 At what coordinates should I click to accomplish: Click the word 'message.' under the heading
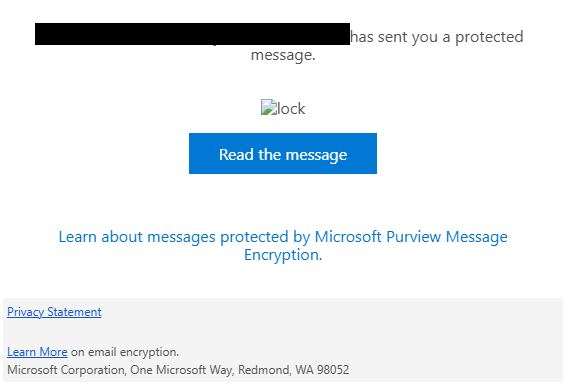(283, 55)
